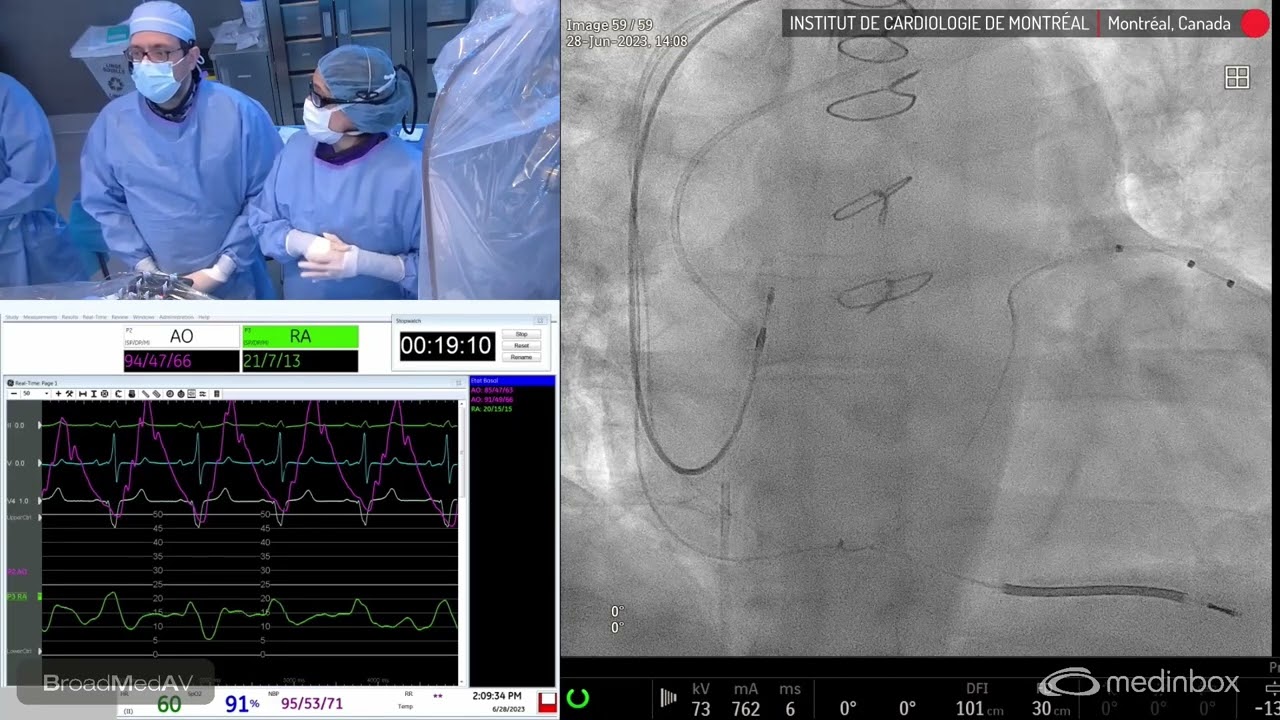Click the Stop button in the Stopwatch
The width and height of the screenshot is (1280, 720).
[x=521, y=334]
